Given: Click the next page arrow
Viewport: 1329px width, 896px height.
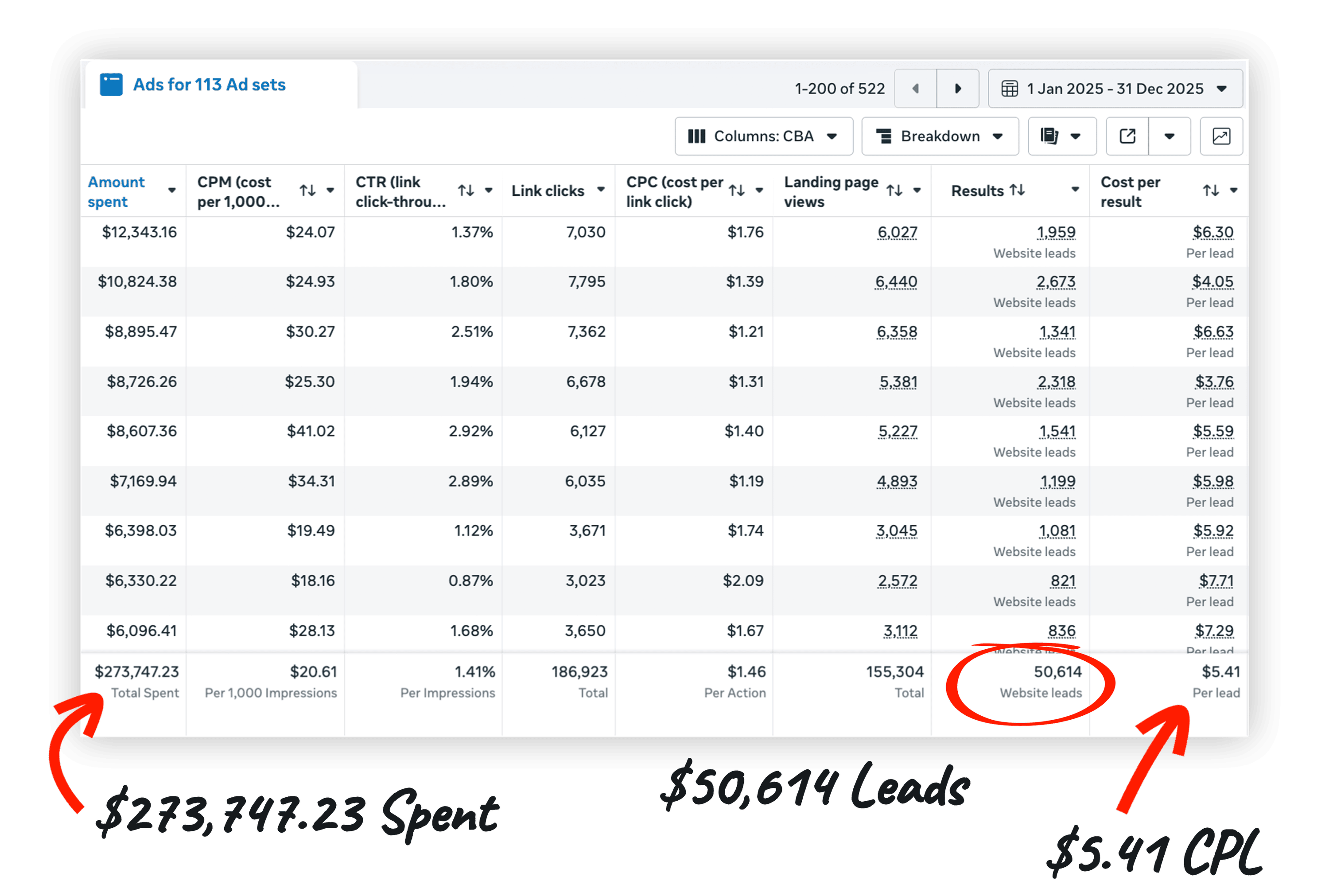Looking at the screenshot, I should tap(958, 89).
